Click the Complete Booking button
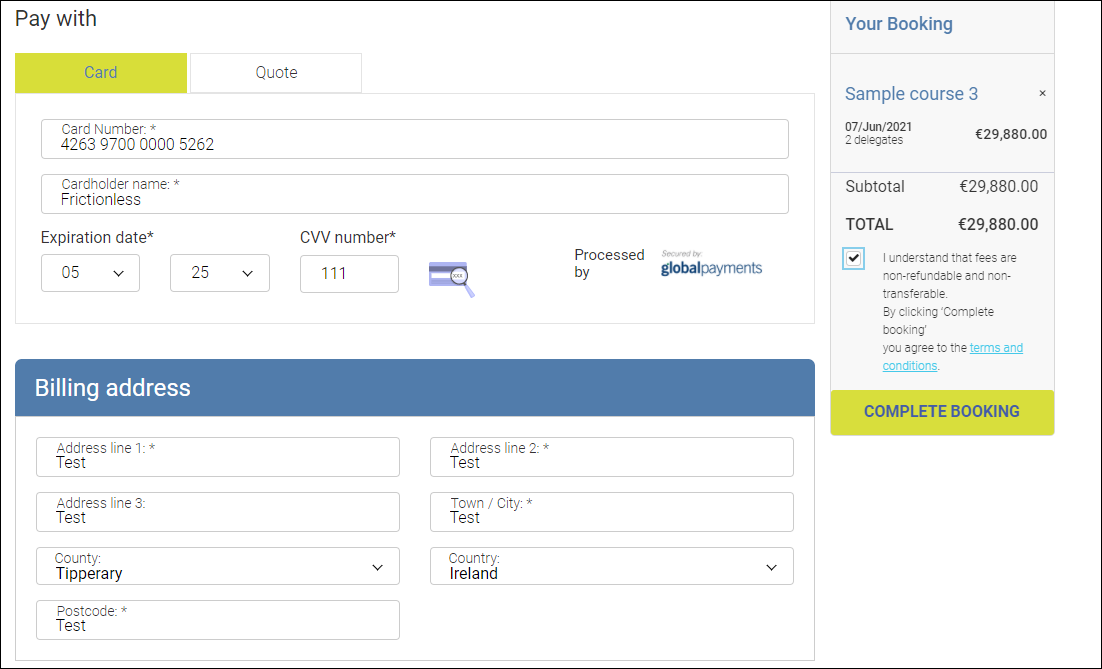Screen dimensions: 1102x669 [942, 412]
